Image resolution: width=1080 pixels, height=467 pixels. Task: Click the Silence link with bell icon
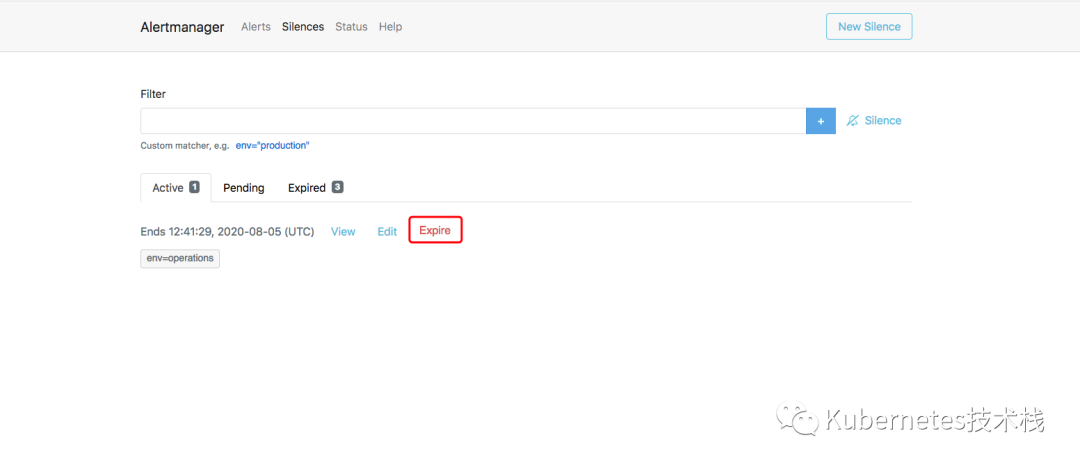coord(874,121)
